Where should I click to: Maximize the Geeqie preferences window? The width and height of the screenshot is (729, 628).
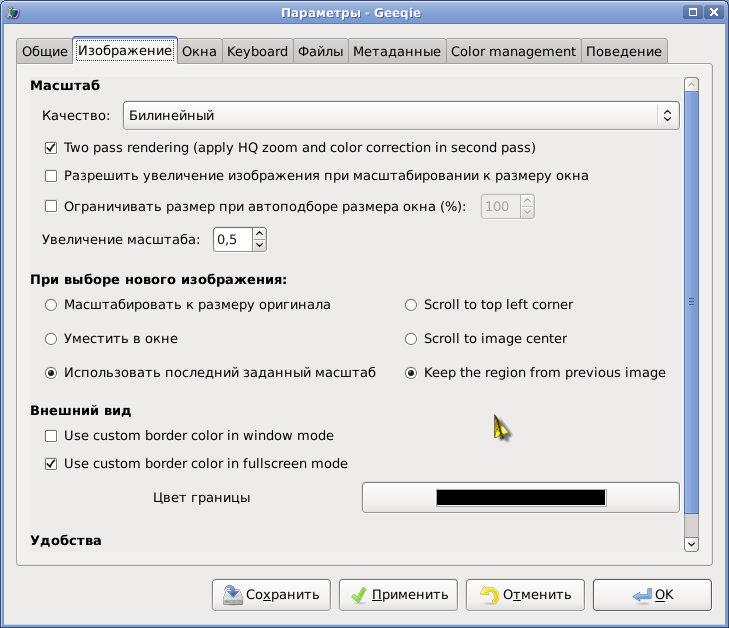(x=692, y=12)
